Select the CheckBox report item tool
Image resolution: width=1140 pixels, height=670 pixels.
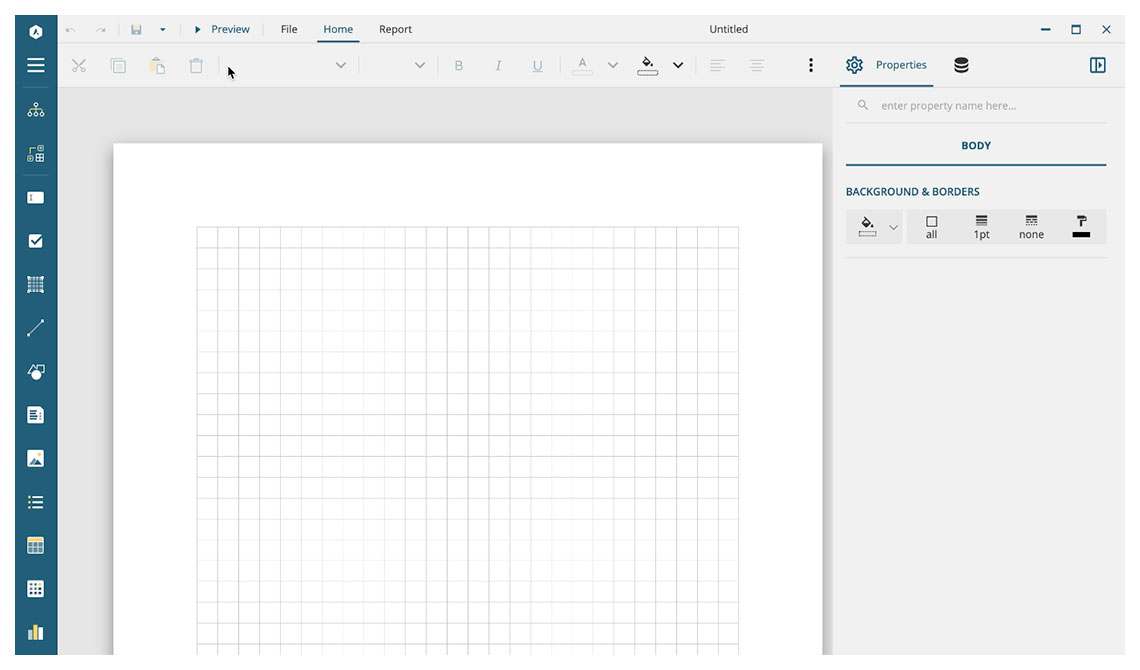pos(36,241)
